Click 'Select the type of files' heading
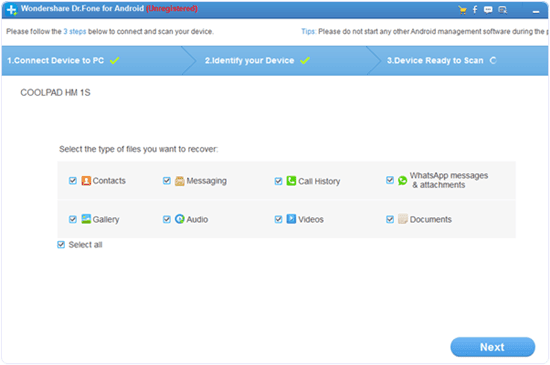 [139, 149]
